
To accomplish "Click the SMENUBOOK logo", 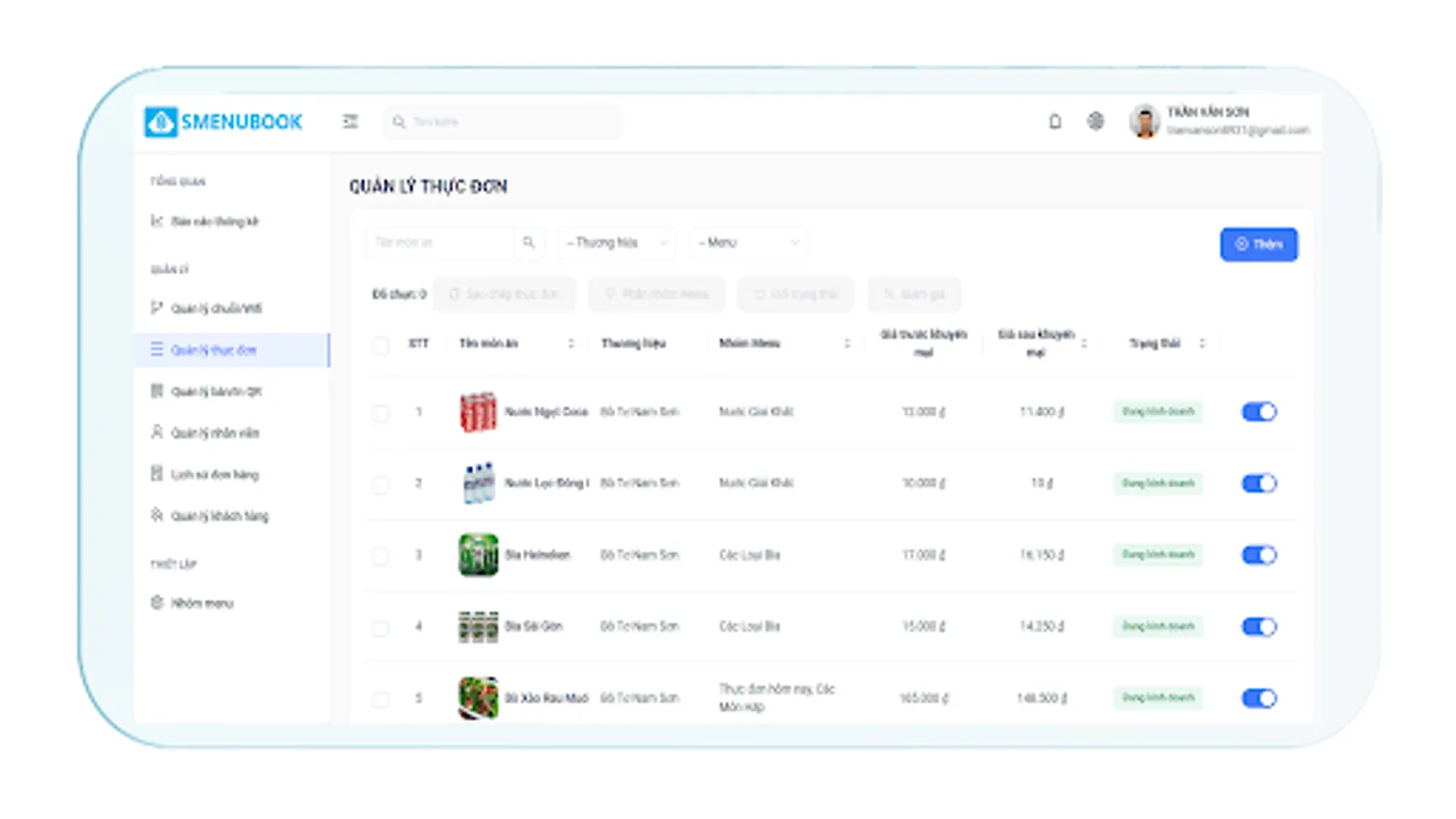I will [224, 122].
